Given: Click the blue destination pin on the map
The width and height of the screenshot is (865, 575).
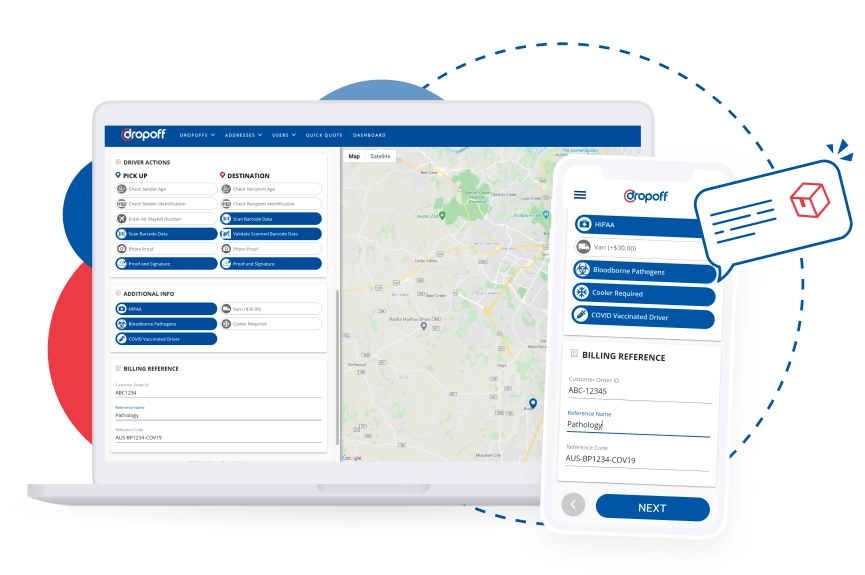Looking at the screenshot, I should coord(533,403).
